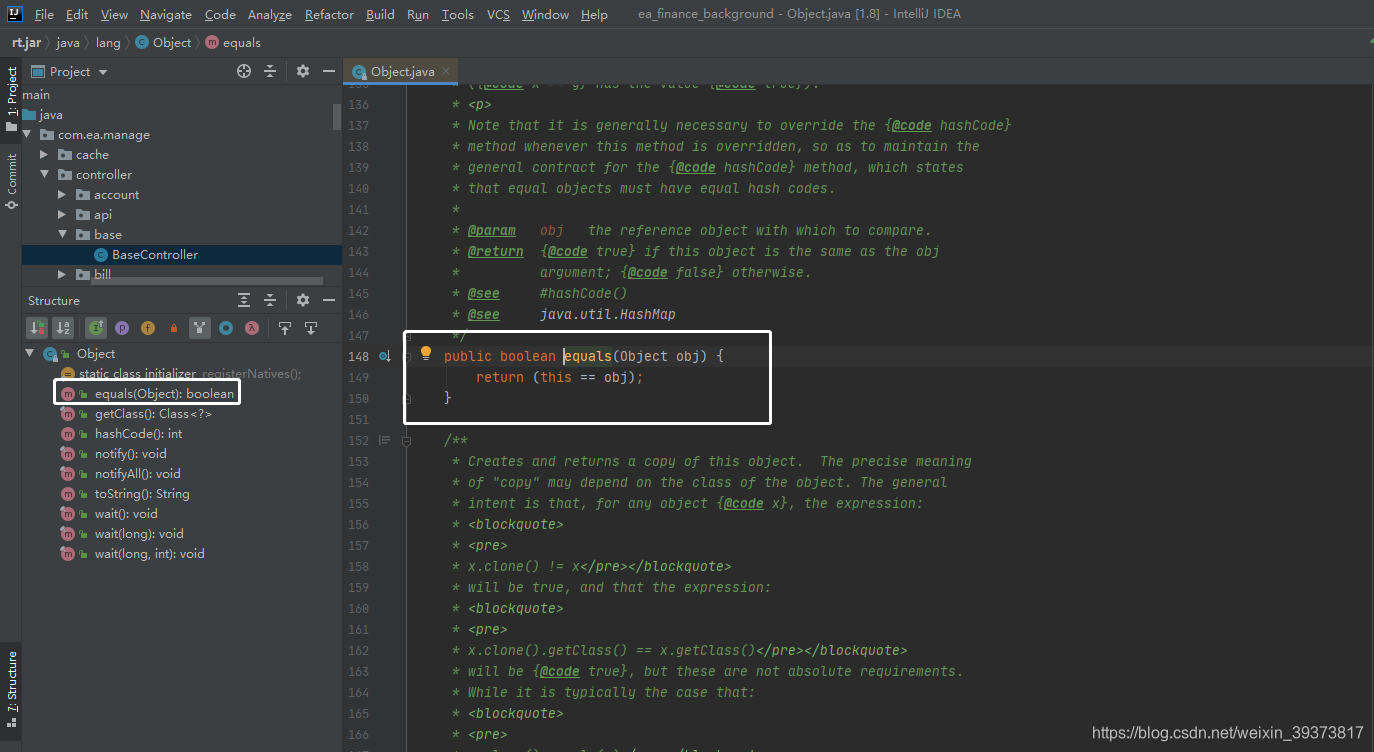This screenshot has width=1374, height=752.
Task: Fold the Javadoc comment at line 152
Action: [x=407, y=440]
